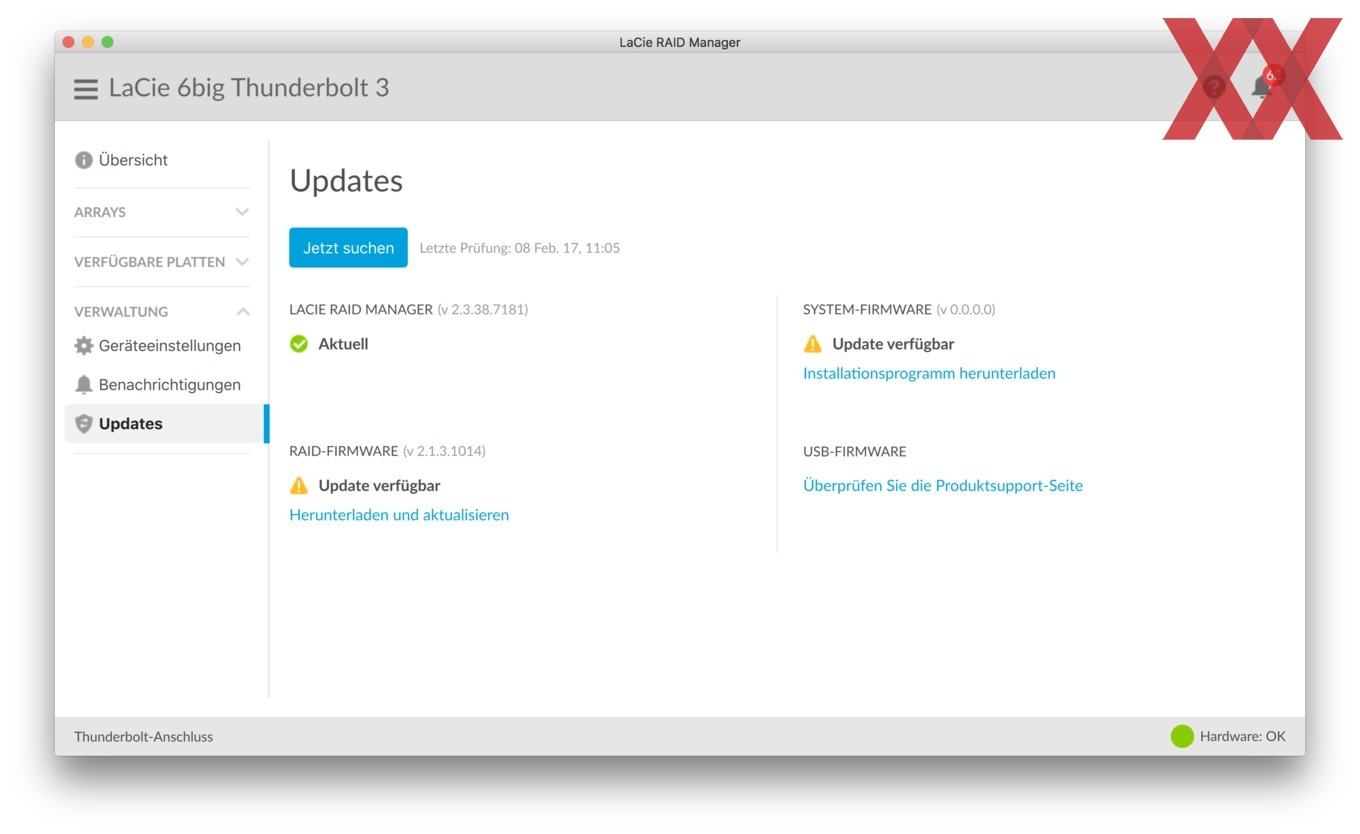Screen dimensions: 1360x834
Task: Click the Thunderbolt-Anschluss status text
Action: coord(143,737)
